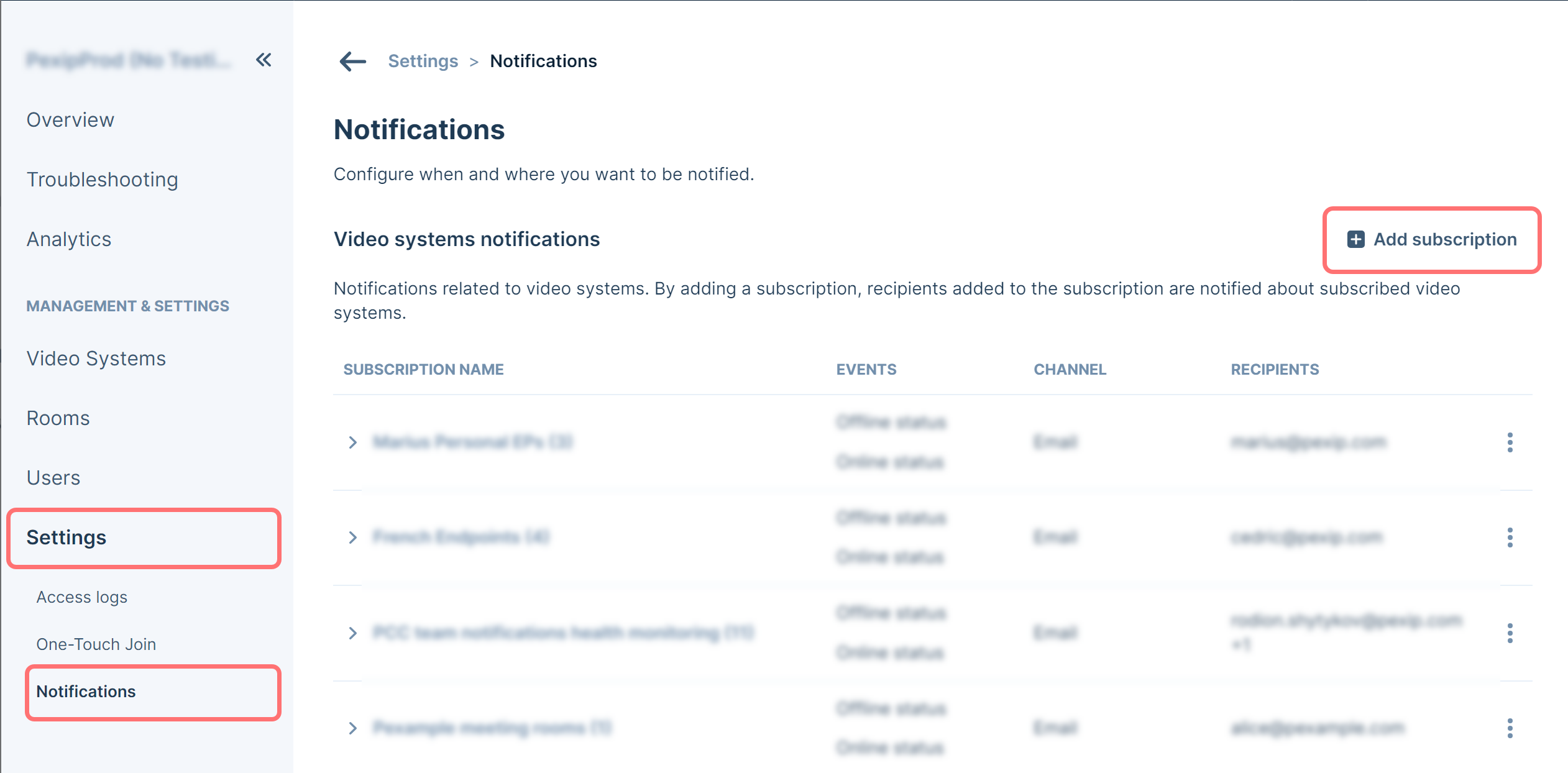Open kebab menu for third subscription row
The image size is (1568, 773).
point(1510,633)
